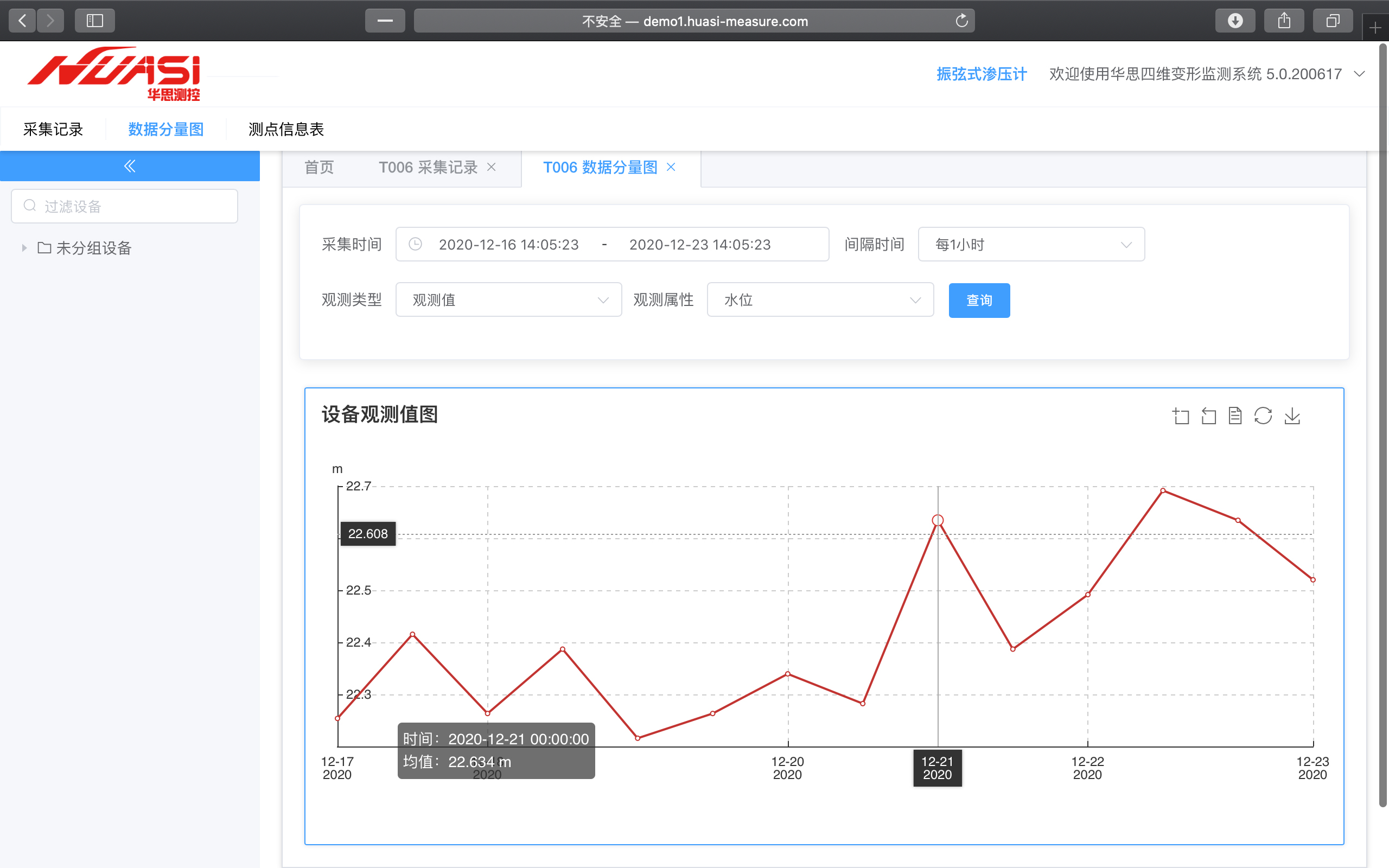Reload the page with the refresh icon
1389x868 pixels.
click(962, 21)
